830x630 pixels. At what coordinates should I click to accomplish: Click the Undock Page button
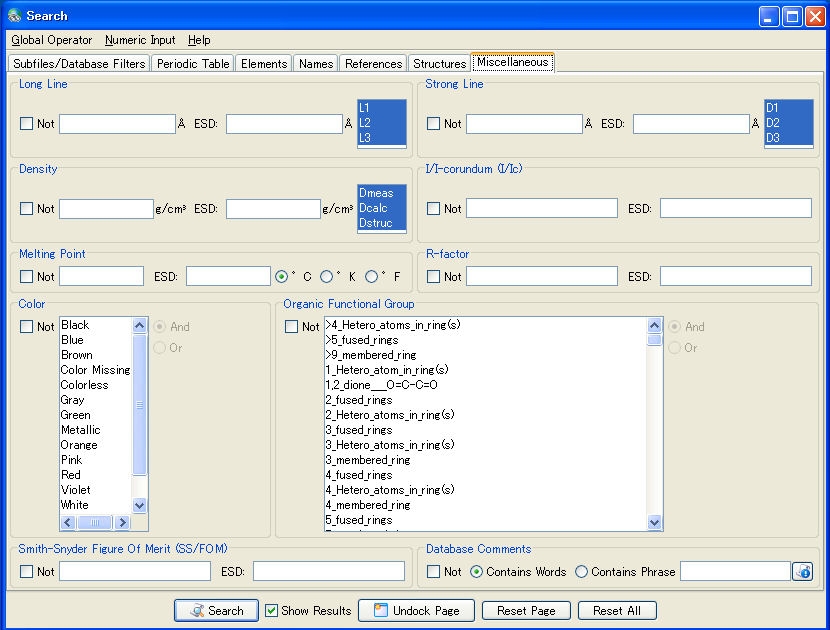[417, 610]
